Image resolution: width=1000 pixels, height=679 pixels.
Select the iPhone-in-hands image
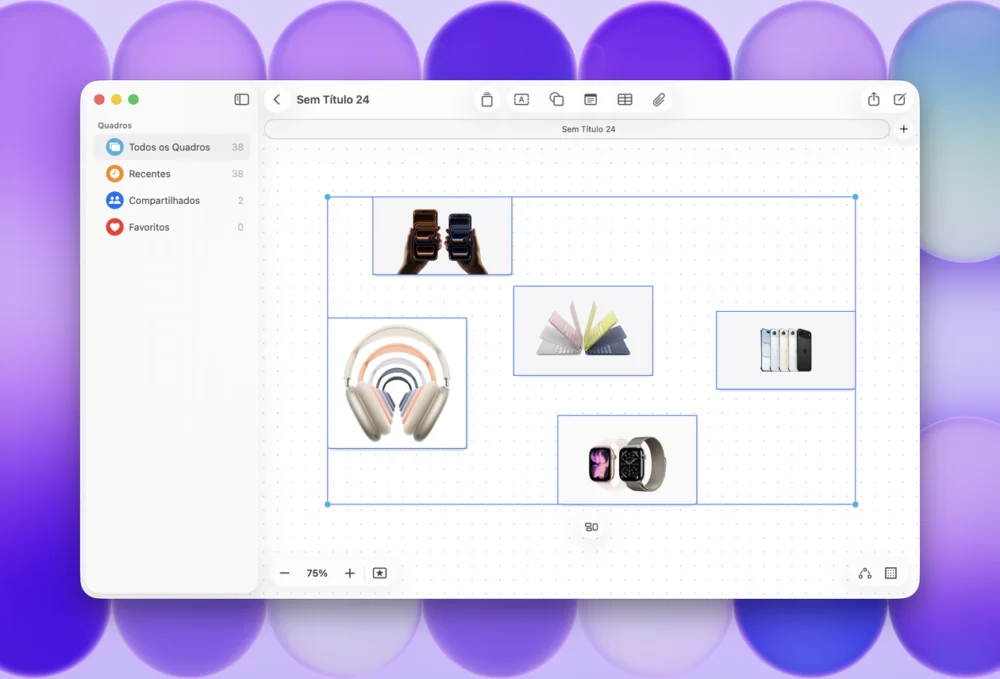coord(442,236)
